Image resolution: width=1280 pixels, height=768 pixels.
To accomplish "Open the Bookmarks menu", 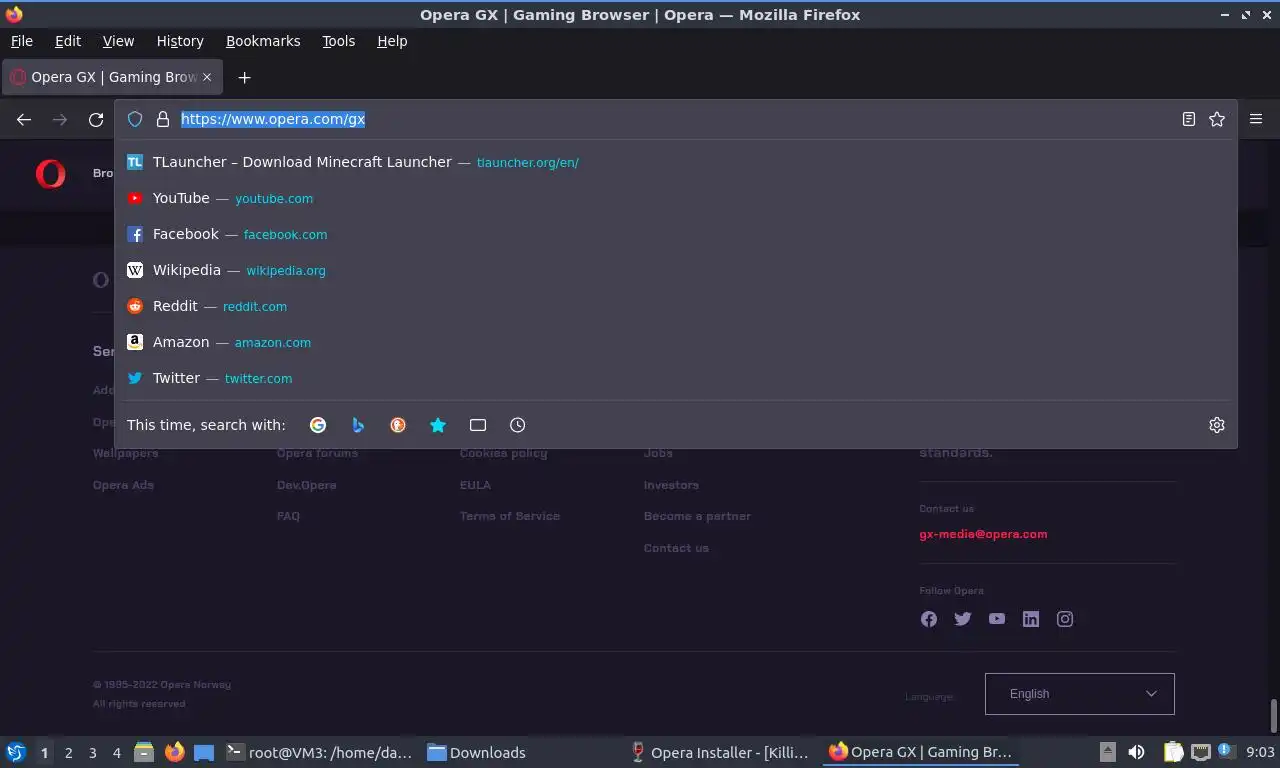I will pyautogui.click(x=263, y=41).
